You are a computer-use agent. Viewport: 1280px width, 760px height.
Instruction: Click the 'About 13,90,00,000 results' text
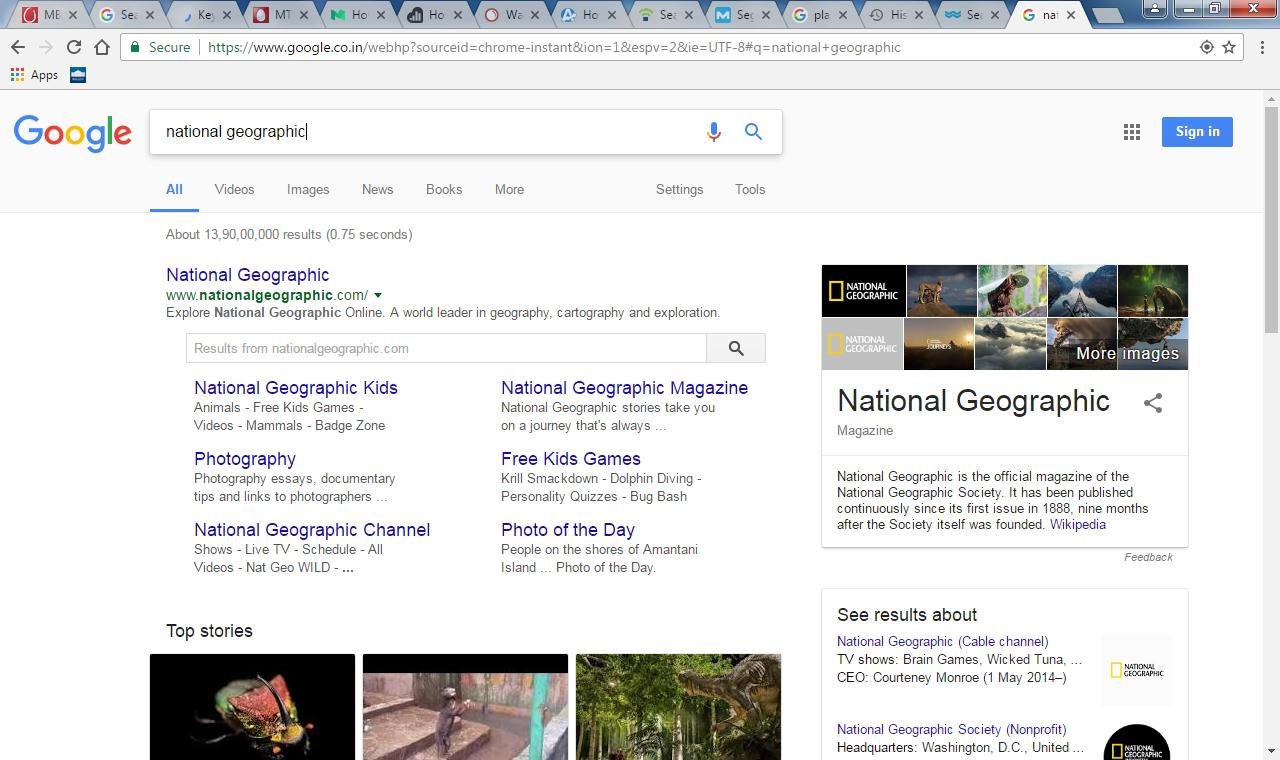[x=289, y=234]
